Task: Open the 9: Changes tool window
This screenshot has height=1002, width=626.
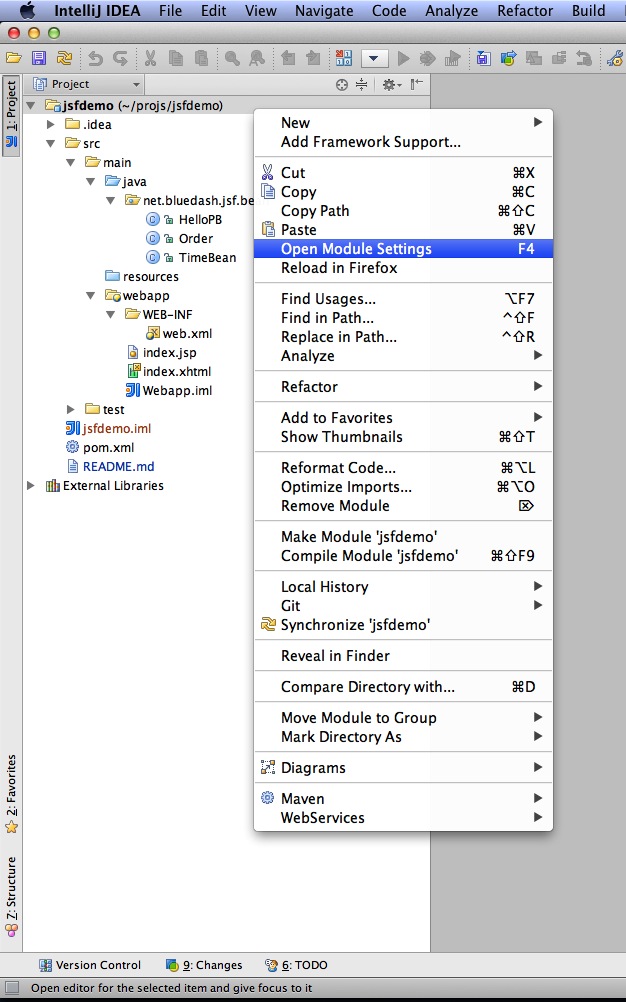Action: 205,965
